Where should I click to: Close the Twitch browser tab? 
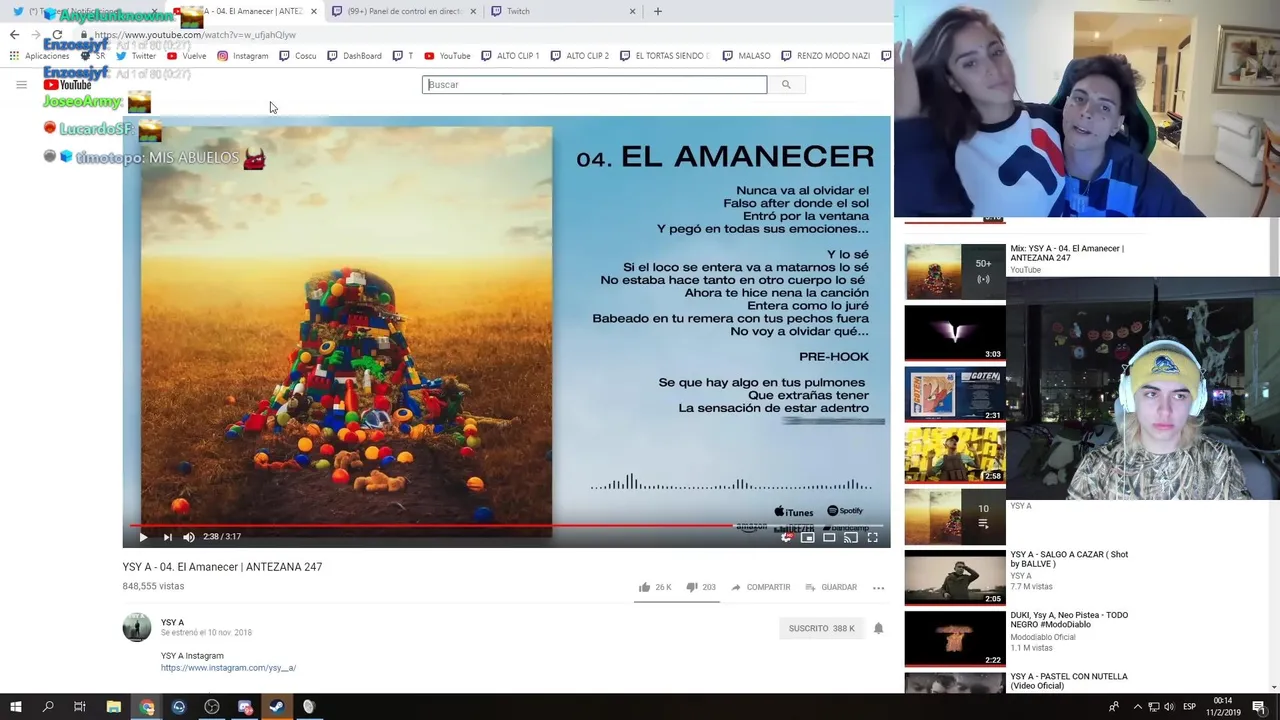(632, 11)
